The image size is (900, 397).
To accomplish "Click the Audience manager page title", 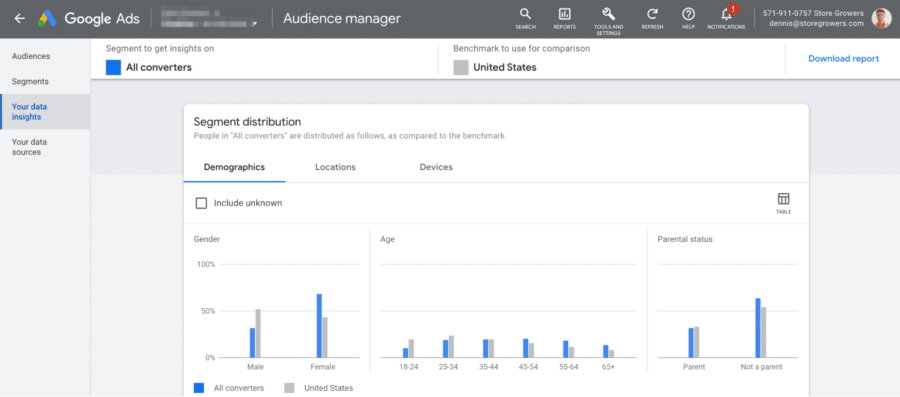I will (x=342, y=18).
